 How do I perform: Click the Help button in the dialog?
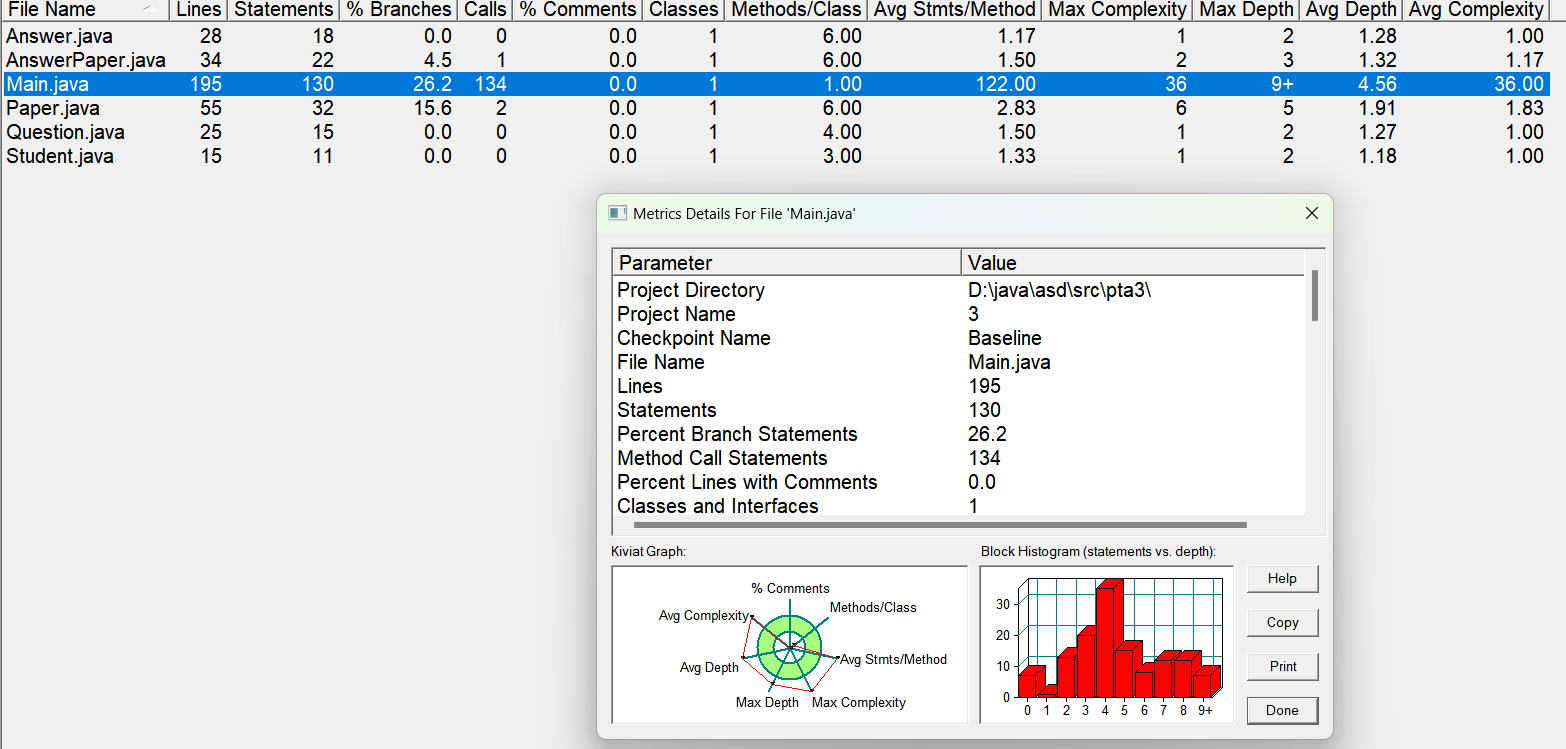1282,579
